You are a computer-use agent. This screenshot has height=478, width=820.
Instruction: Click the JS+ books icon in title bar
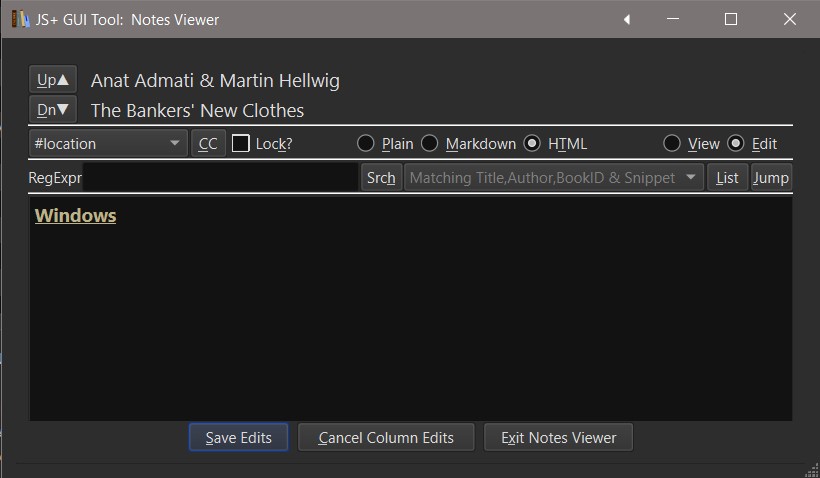coord(20,19)
